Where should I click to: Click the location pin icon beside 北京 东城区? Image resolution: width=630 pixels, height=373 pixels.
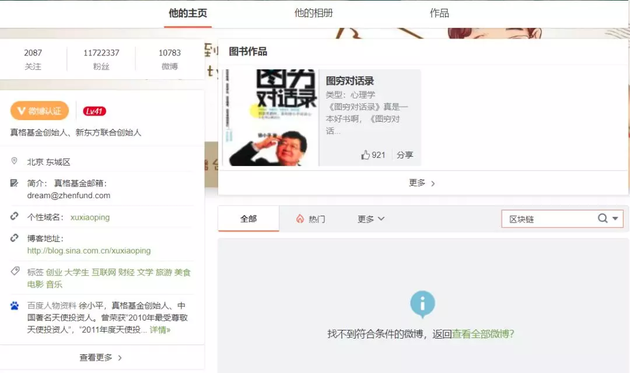pos(14,161)
